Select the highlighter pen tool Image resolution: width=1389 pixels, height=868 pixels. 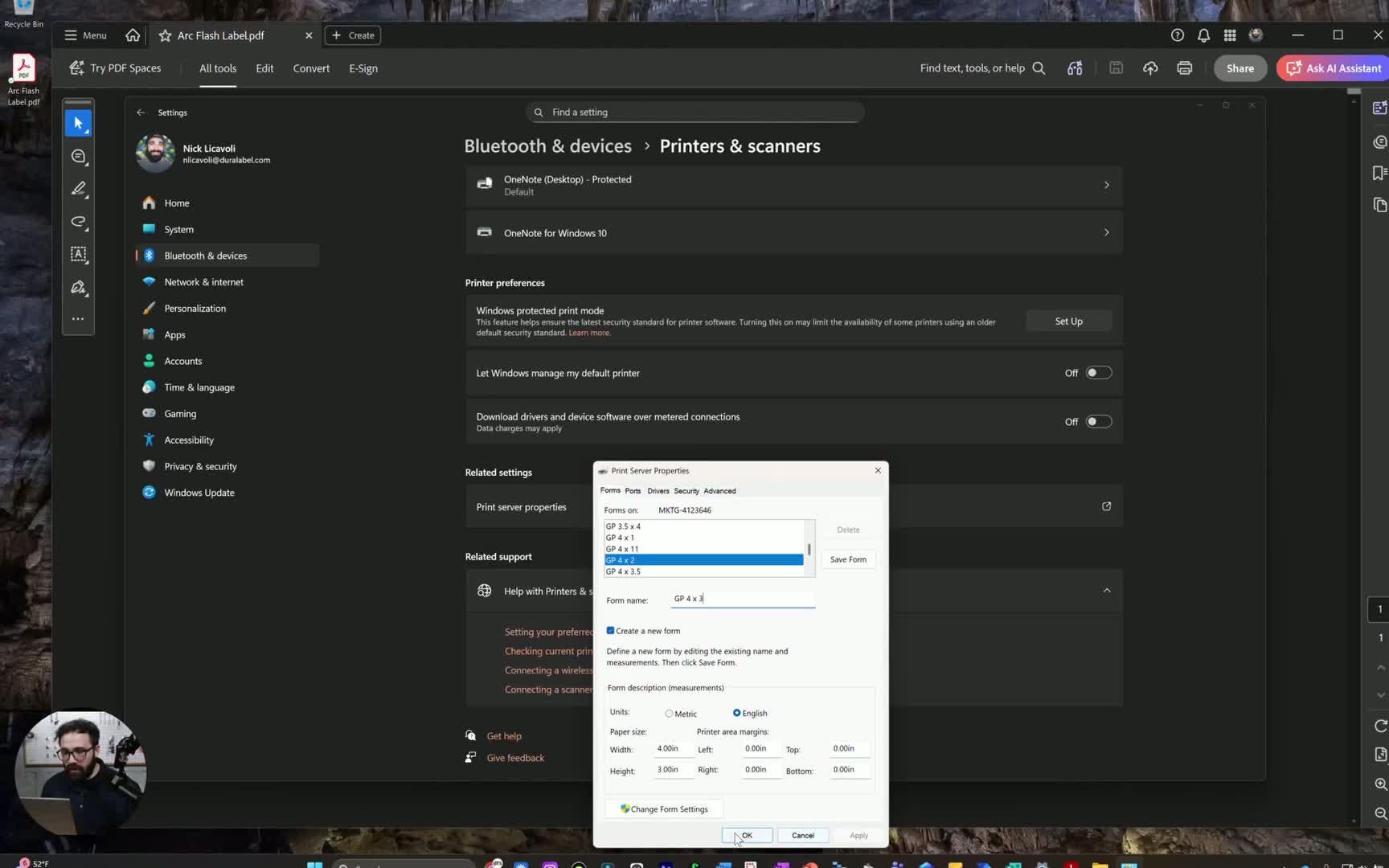[x=78, y=189]
